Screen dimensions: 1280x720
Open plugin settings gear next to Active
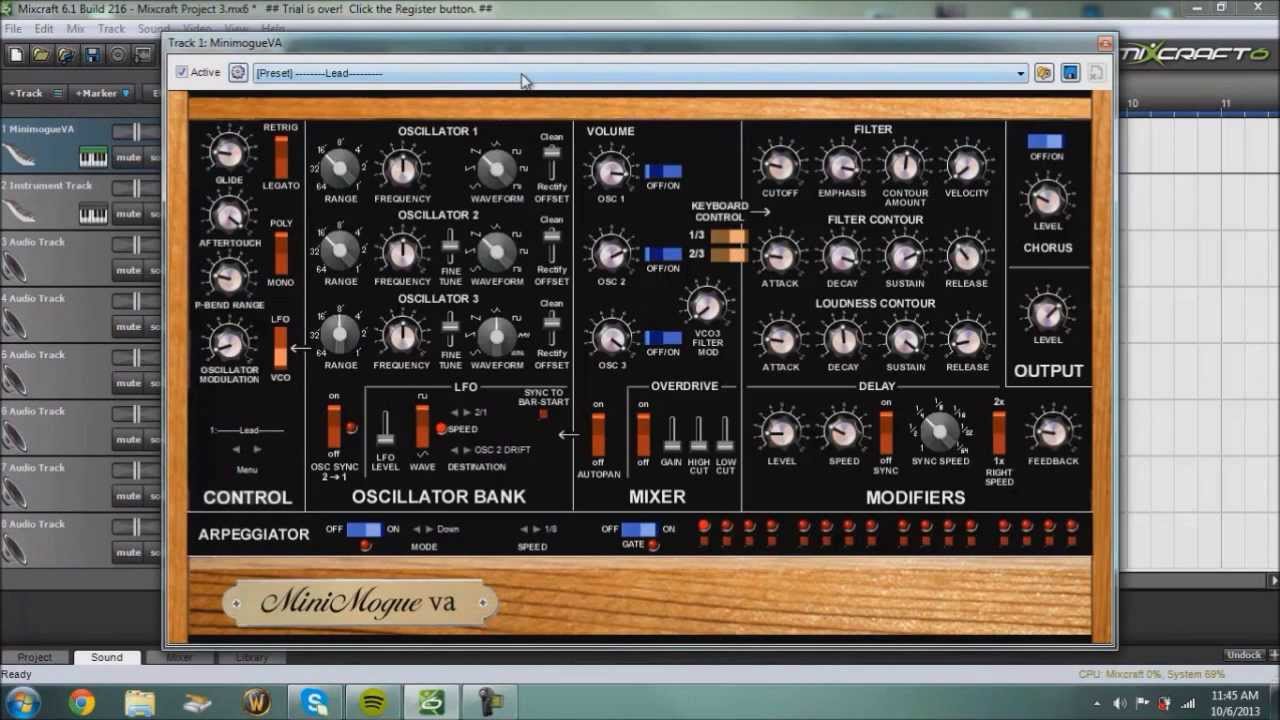pos(238,72)
